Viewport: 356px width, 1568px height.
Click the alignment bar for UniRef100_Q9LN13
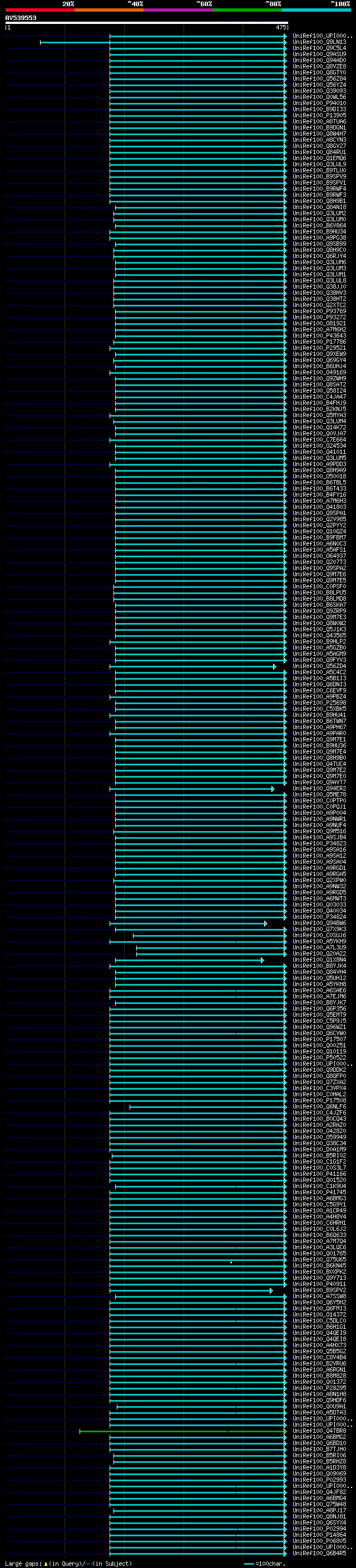coord(163,42)
